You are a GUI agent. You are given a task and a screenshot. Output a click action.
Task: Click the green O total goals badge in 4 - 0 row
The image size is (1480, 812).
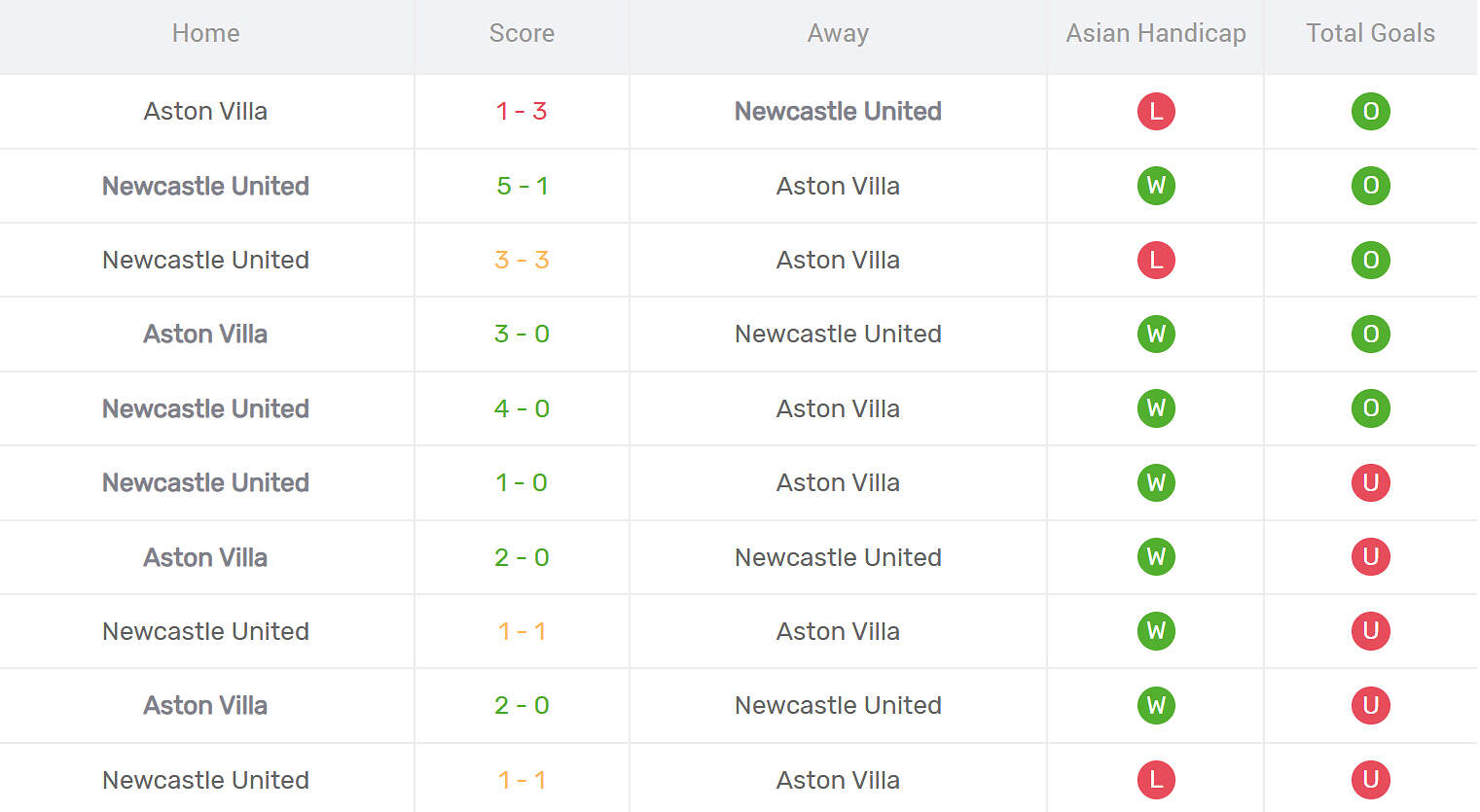pos(1370,408)
